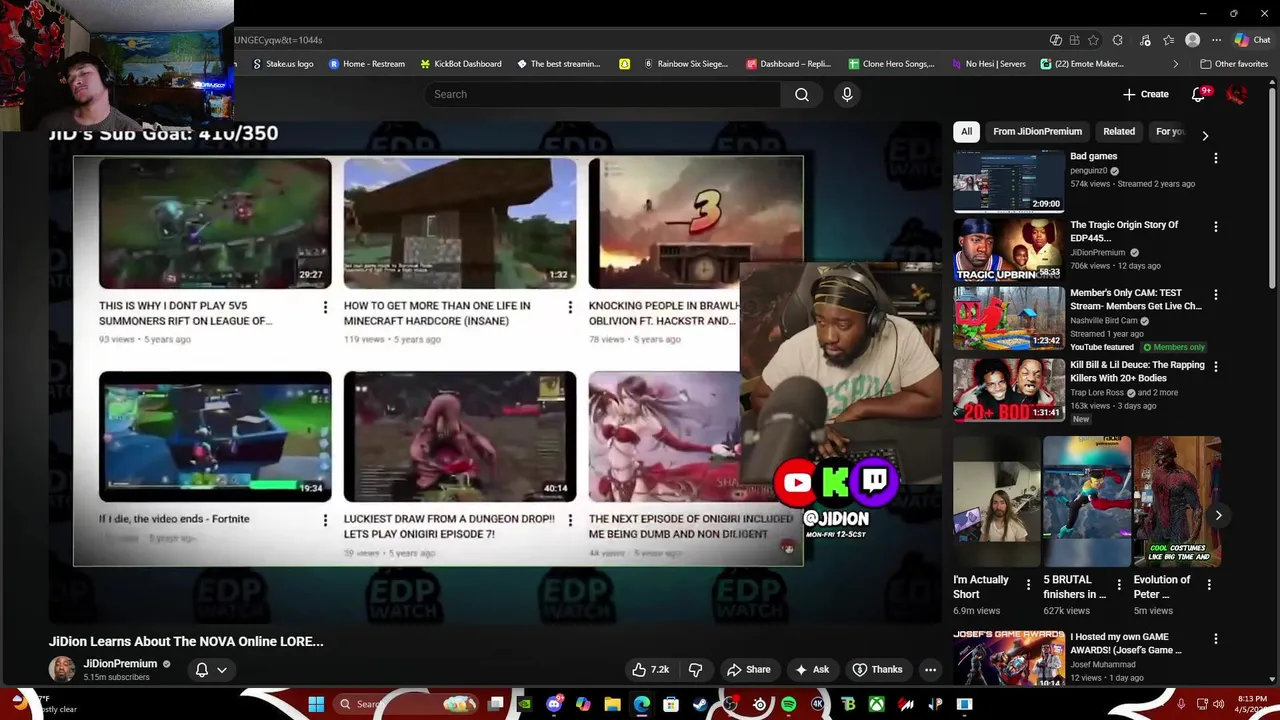This screenshot has height=720, width=1280.
Task: Open the YouTube account avatar menu
Action: pyautogui.click(x=1237, y=94)
